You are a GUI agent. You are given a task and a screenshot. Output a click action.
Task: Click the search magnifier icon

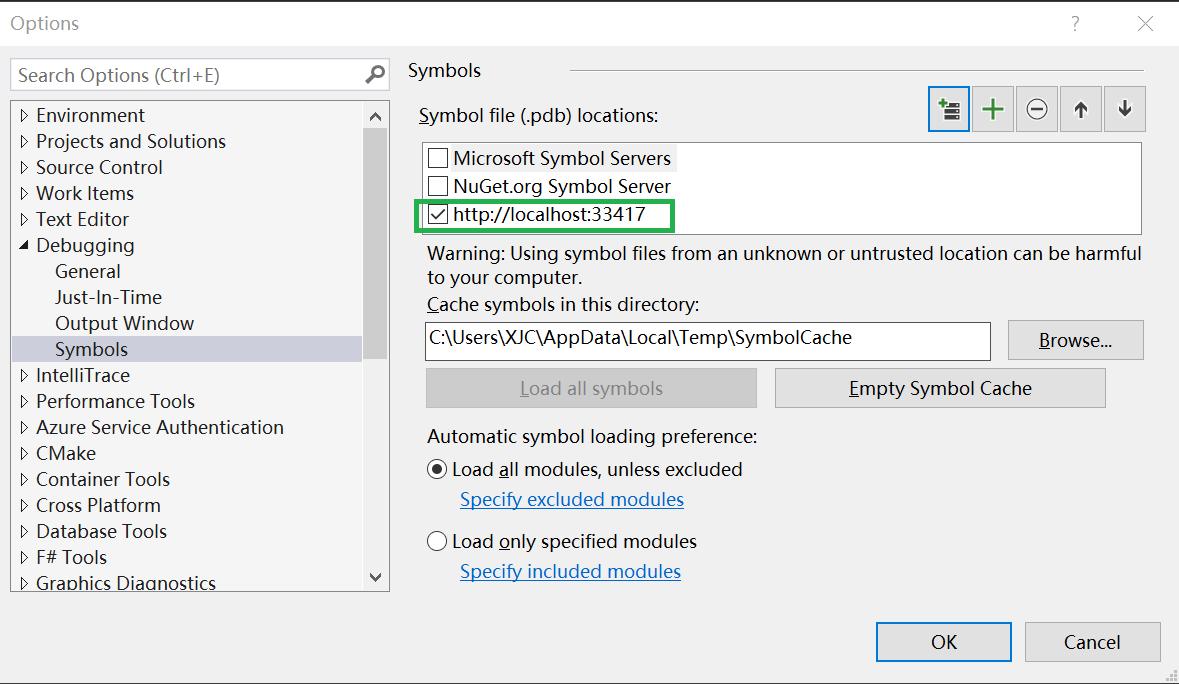coord(375,75)
